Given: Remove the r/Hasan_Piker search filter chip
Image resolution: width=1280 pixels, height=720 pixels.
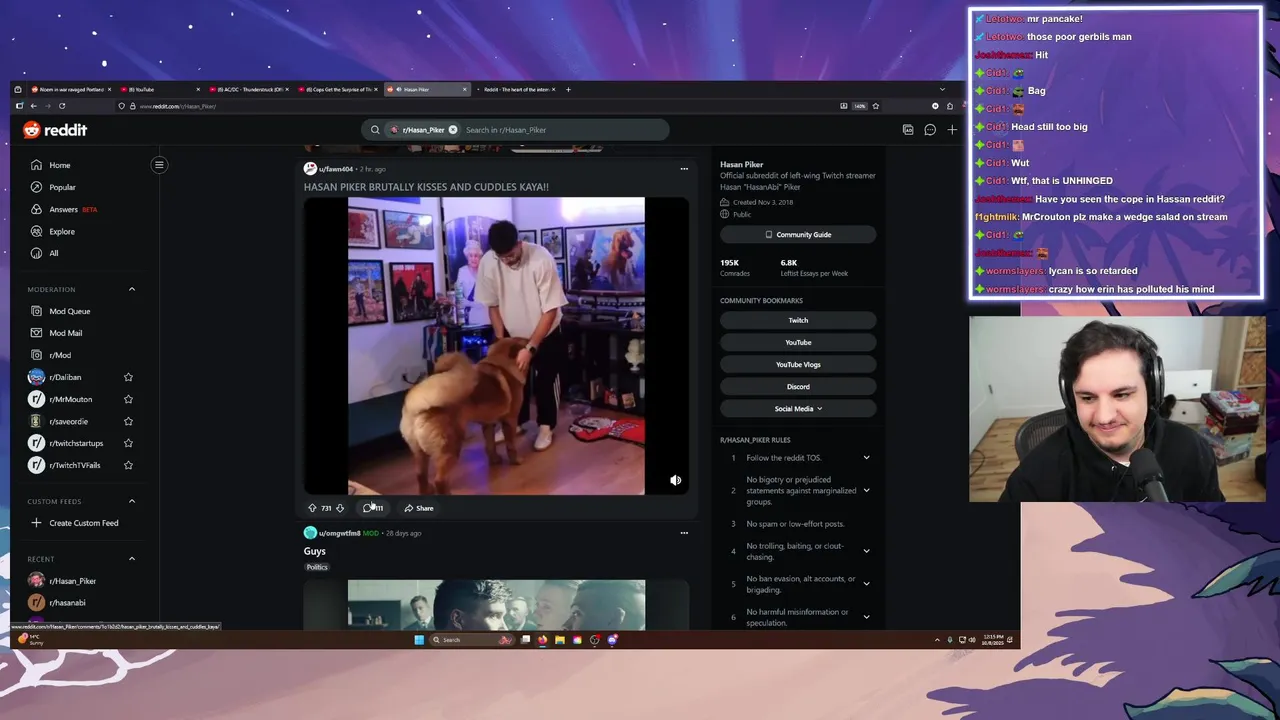Looking at the screenshot, I should point(453,130).
